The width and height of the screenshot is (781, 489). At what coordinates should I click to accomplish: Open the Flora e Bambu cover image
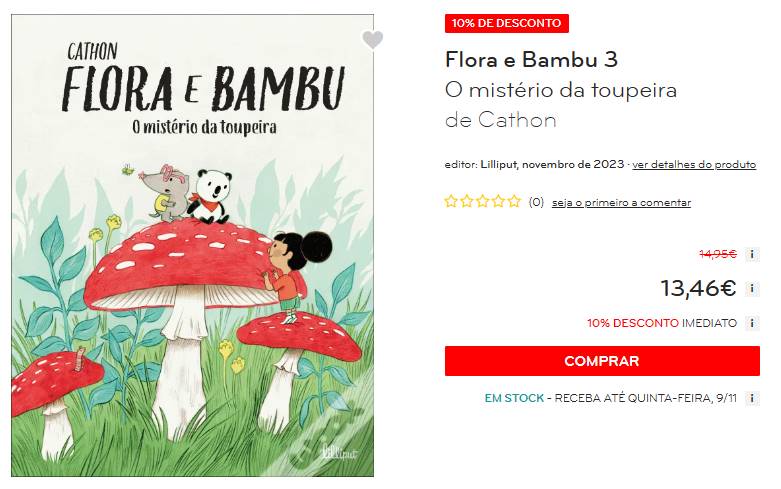pyautogui.click(x=192, y=245)
